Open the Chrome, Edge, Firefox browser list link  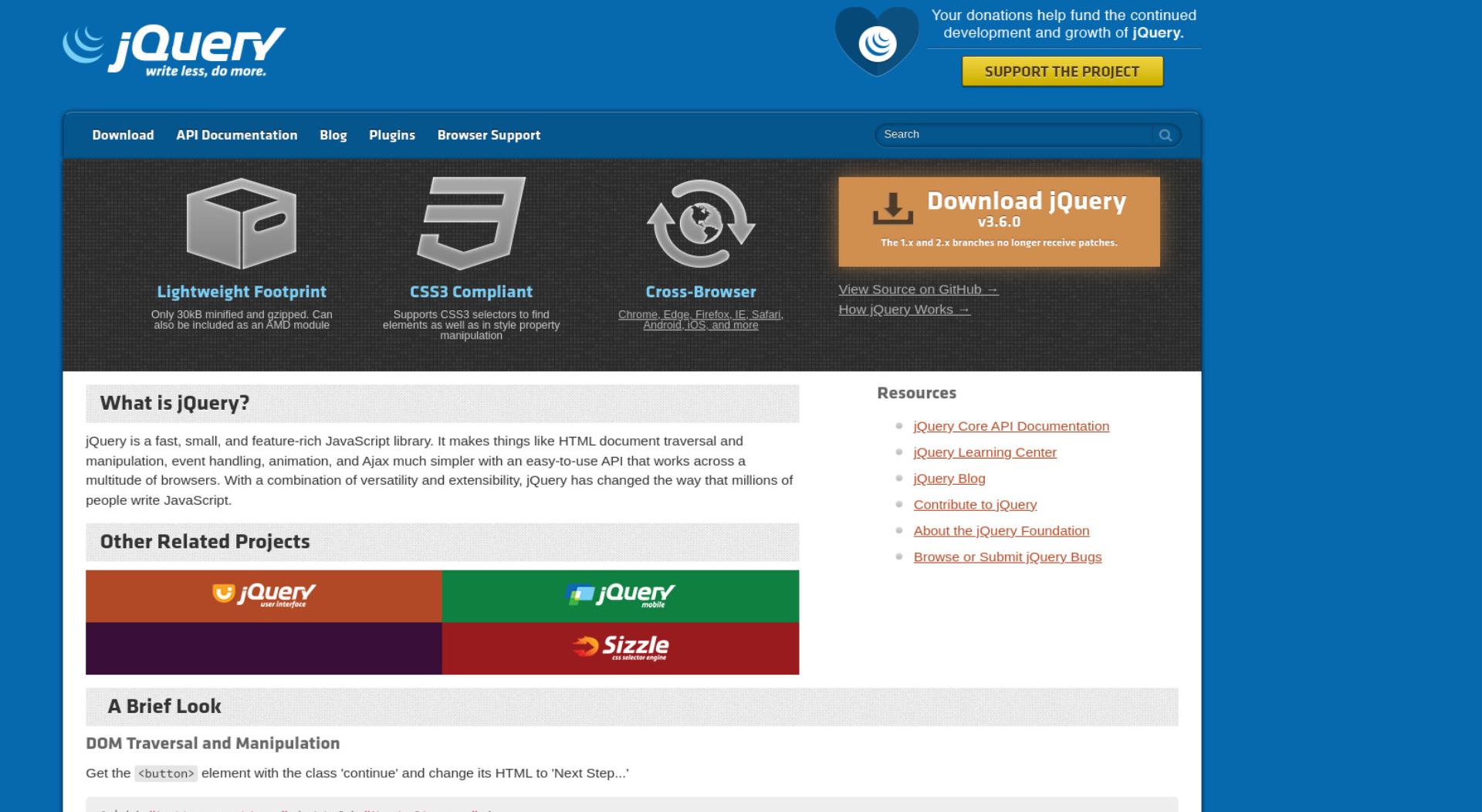701,320
